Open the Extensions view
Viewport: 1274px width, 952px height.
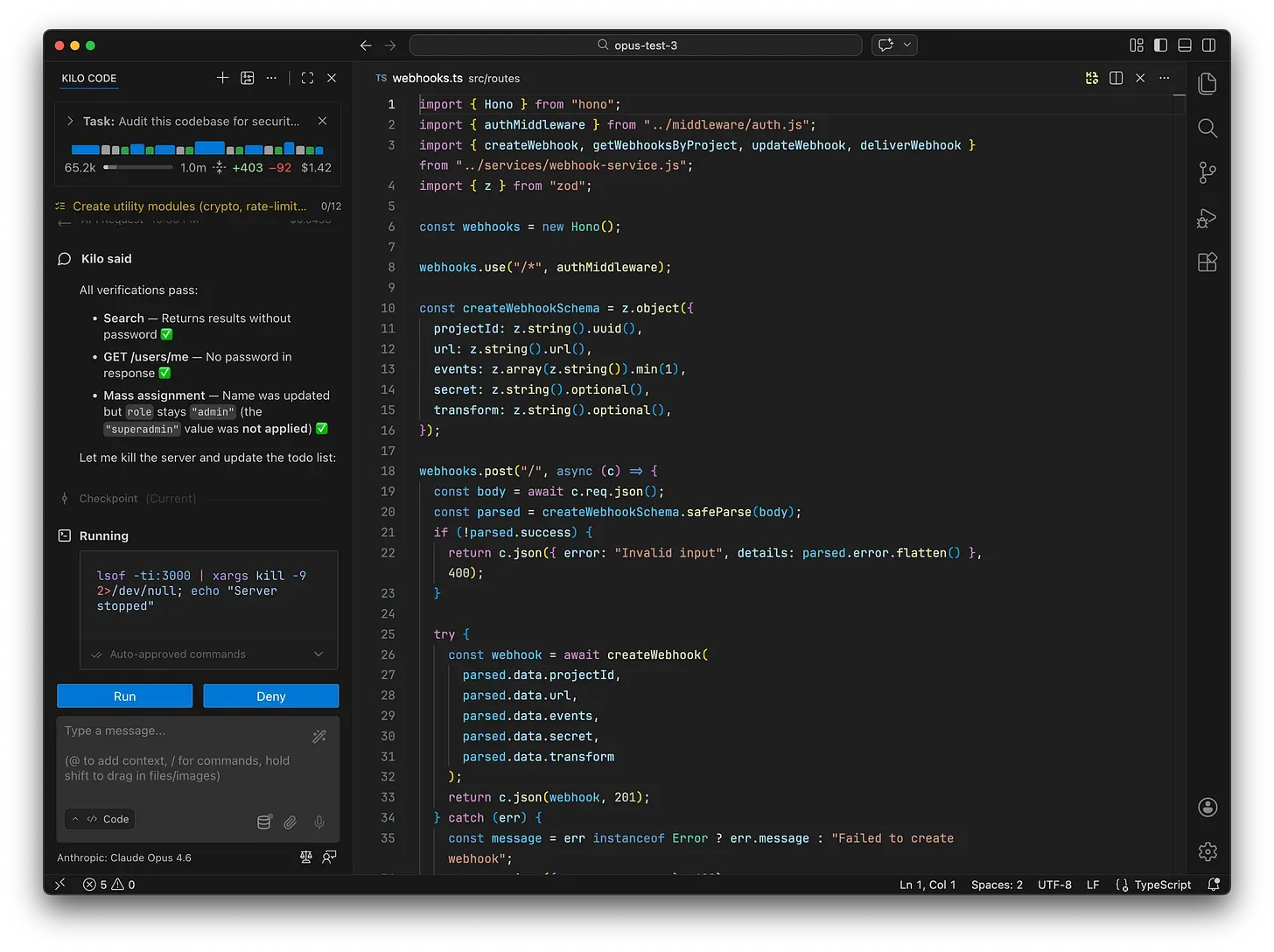(1207, 262)
